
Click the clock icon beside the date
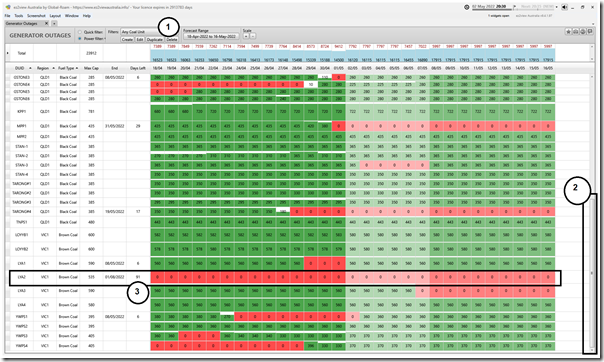(x=466, y=7)
